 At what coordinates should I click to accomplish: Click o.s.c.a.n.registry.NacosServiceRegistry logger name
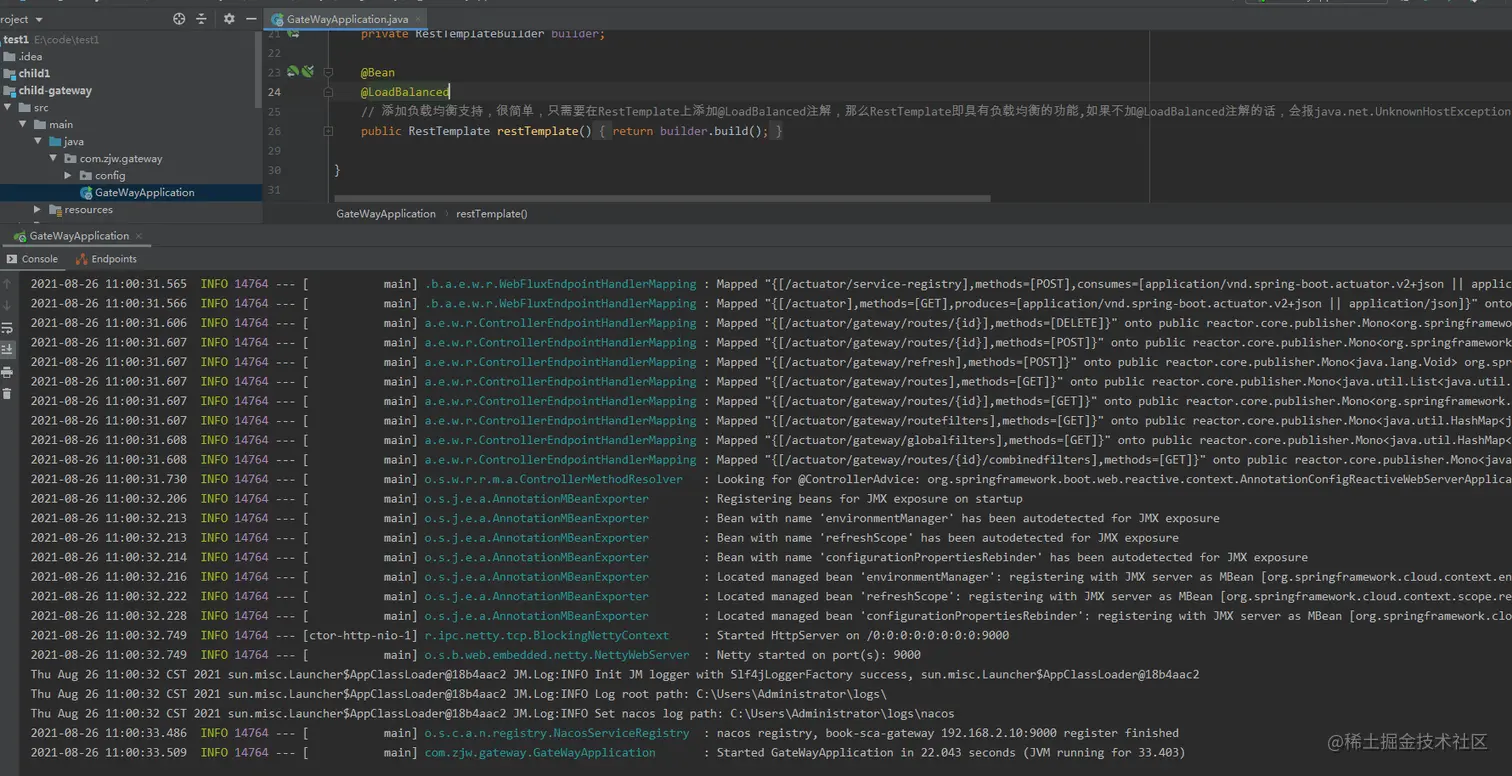pos(557,733)
